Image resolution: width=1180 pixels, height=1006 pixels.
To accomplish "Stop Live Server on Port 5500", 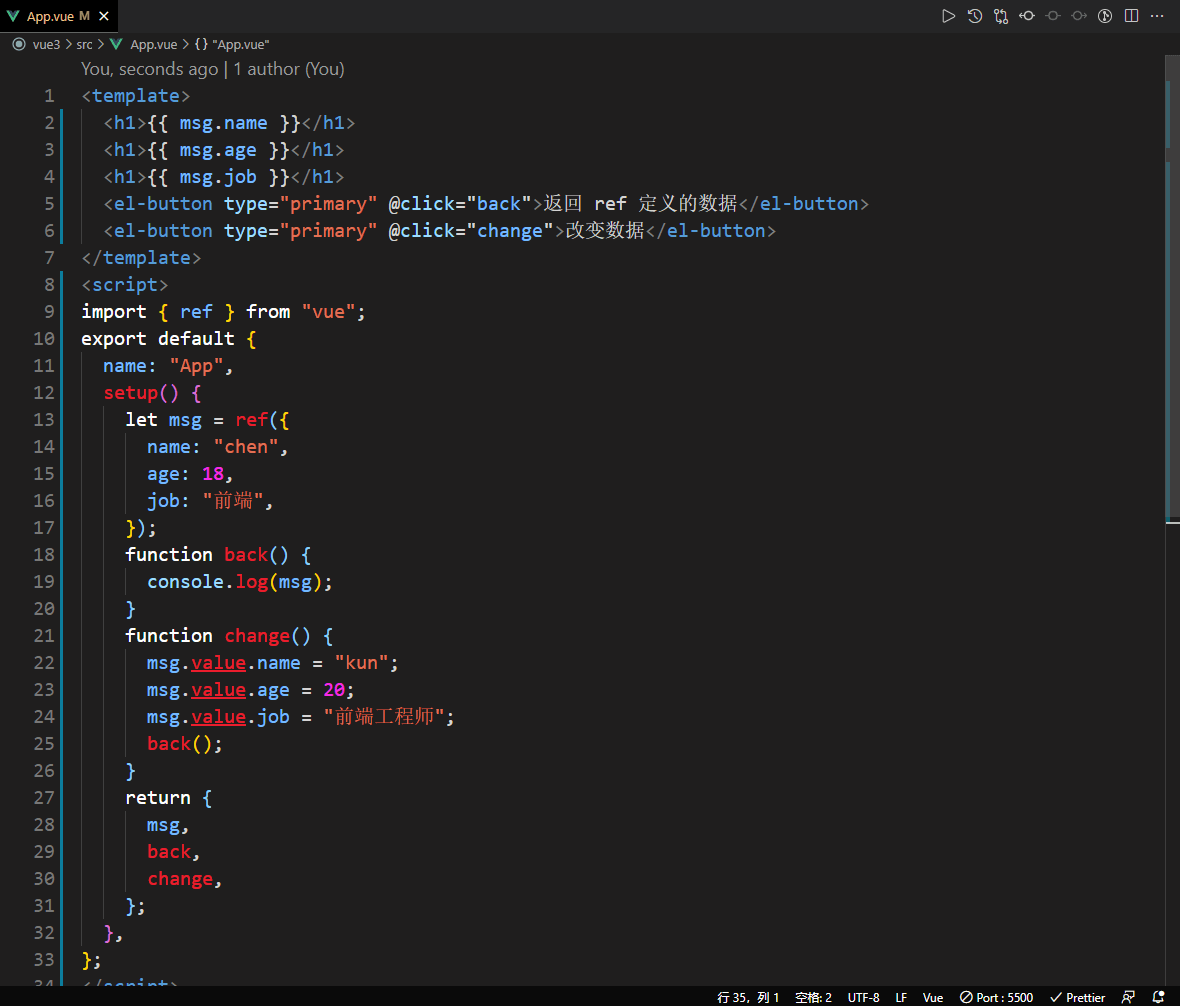I will [996, 997].
